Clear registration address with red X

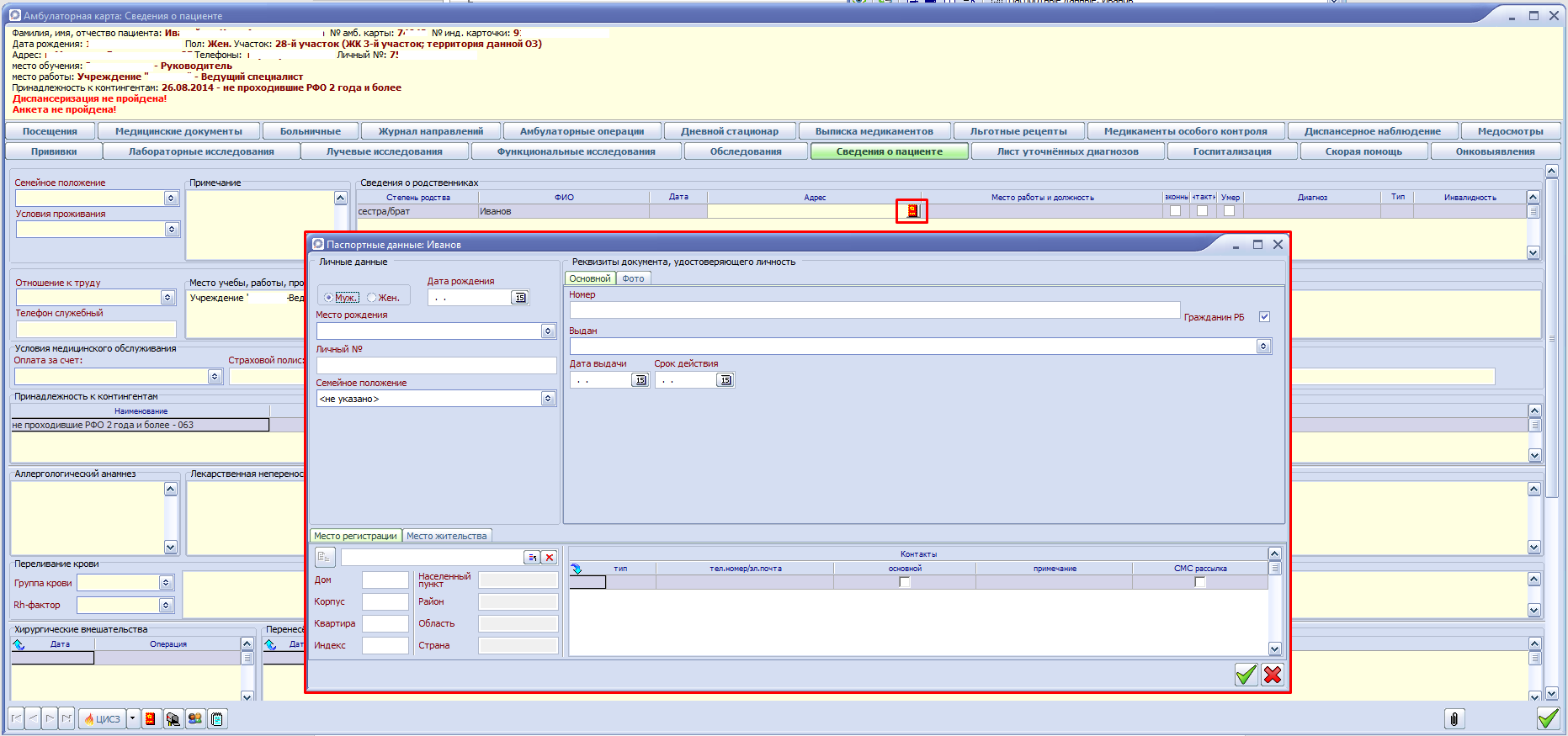550,558
